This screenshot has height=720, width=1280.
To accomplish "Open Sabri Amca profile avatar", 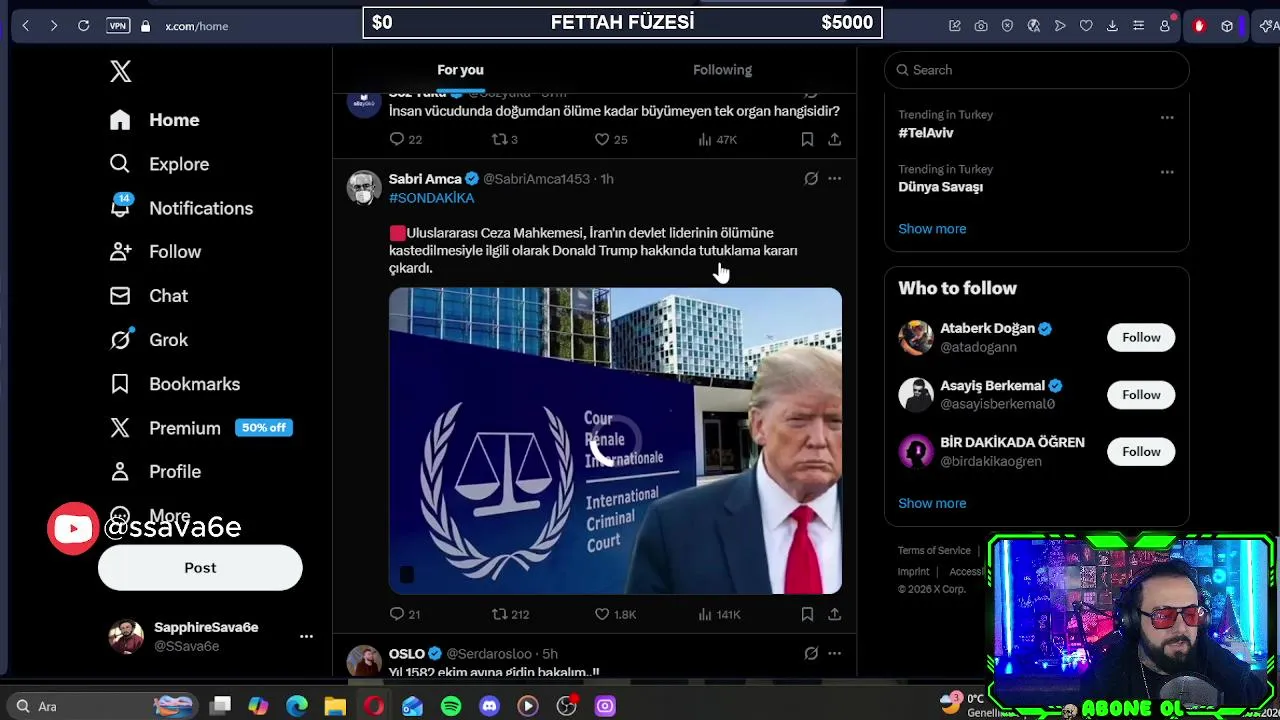I will pos(364,188).
